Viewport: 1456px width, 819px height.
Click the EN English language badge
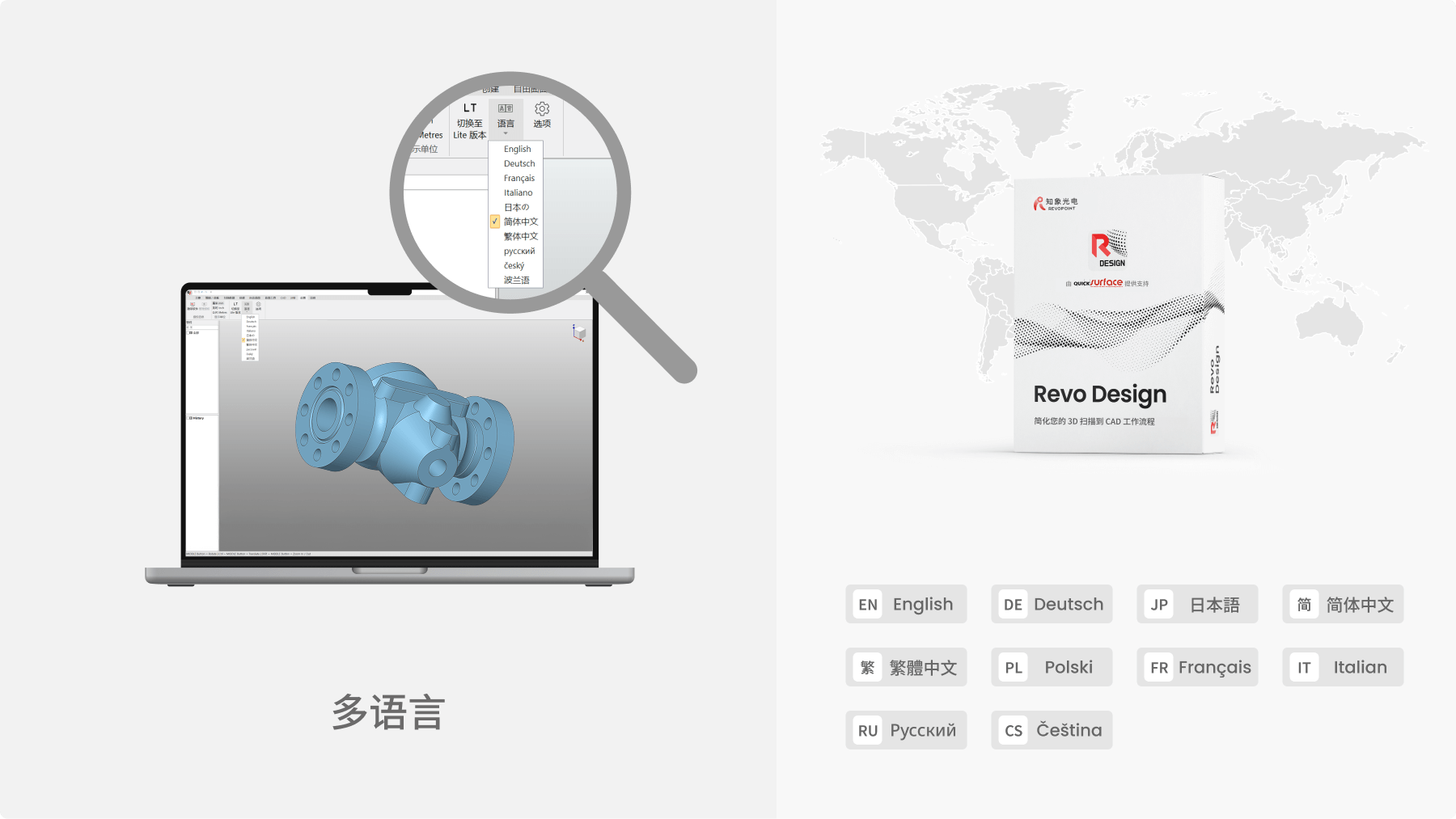(x=906, y=604)
